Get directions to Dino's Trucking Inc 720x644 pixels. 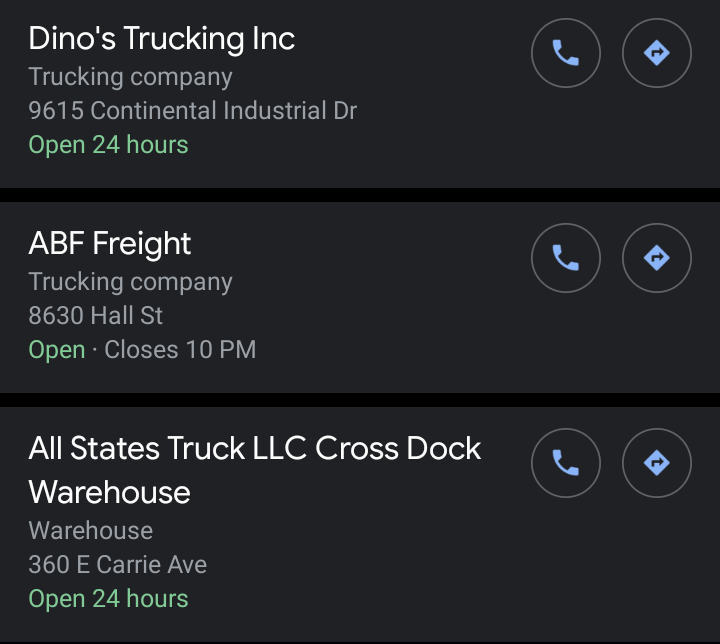[657, 53]
